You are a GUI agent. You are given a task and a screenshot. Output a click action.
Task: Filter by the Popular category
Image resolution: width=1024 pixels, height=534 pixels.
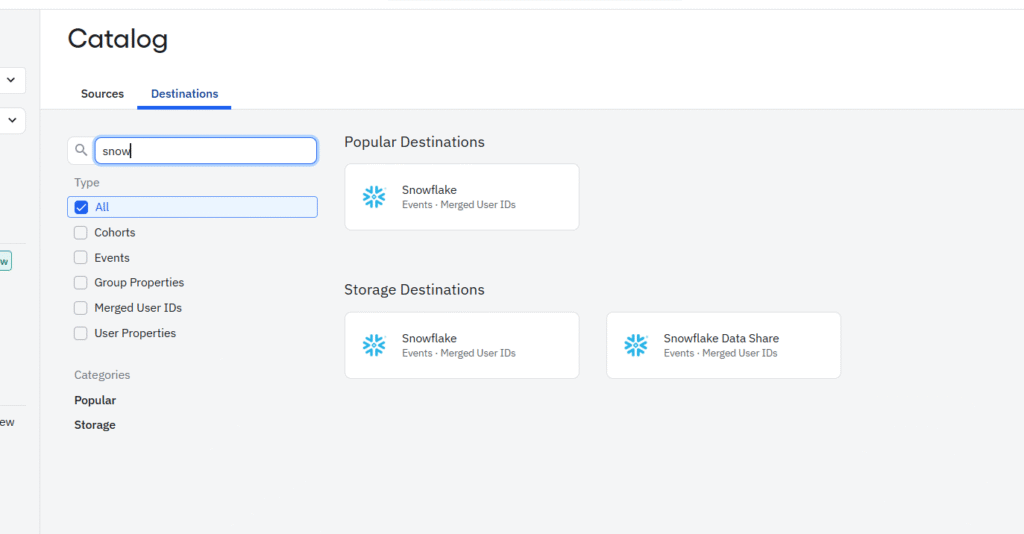coord(95,400)
